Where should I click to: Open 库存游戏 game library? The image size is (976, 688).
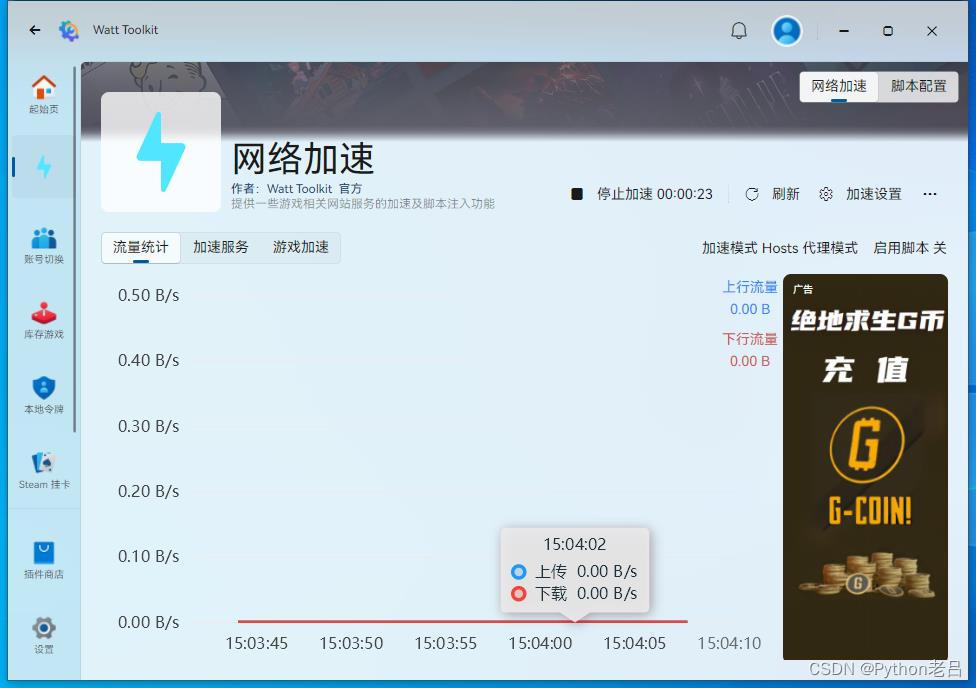44,321
